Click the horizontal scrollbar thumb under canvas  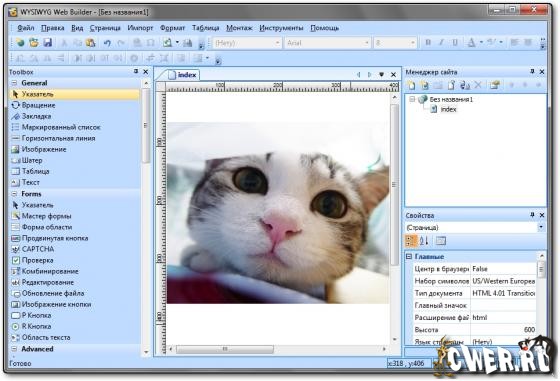click(225, 349)
